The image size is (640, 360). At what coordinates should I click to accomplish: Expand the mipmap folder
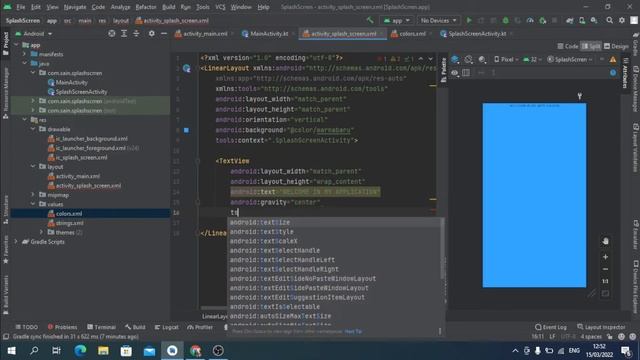(x=33, y=195)
